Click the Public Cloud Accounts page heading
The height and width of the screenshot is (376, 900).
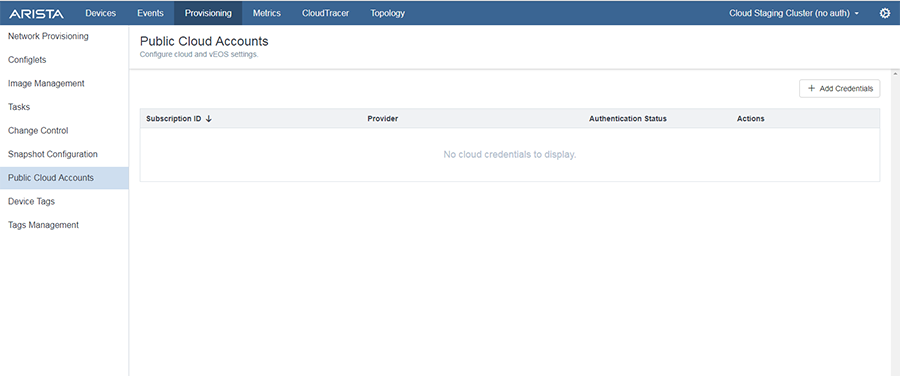coord(204,41)
